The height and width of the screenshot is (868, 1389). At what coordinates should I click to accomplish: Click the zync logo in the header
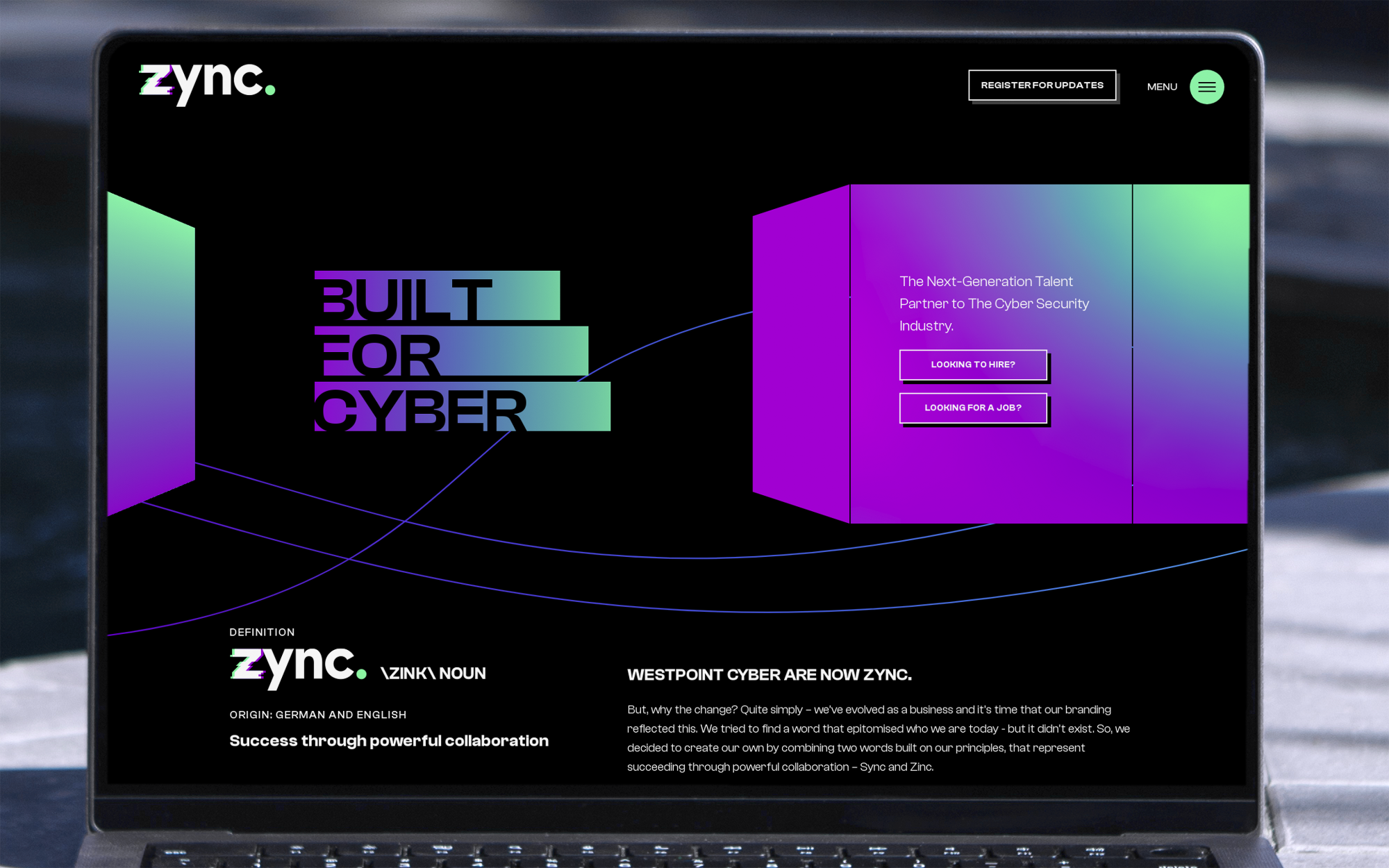(x=207, y=85)
